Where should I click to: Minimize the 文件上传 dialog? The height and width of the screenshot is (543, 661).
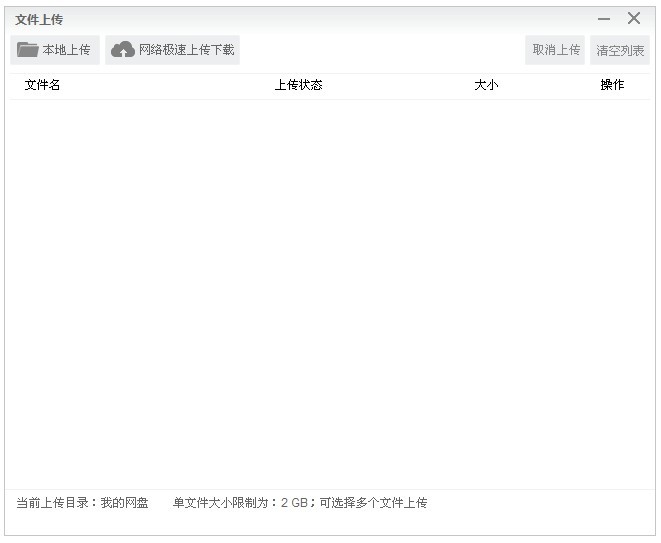click(x=604, y=19)
